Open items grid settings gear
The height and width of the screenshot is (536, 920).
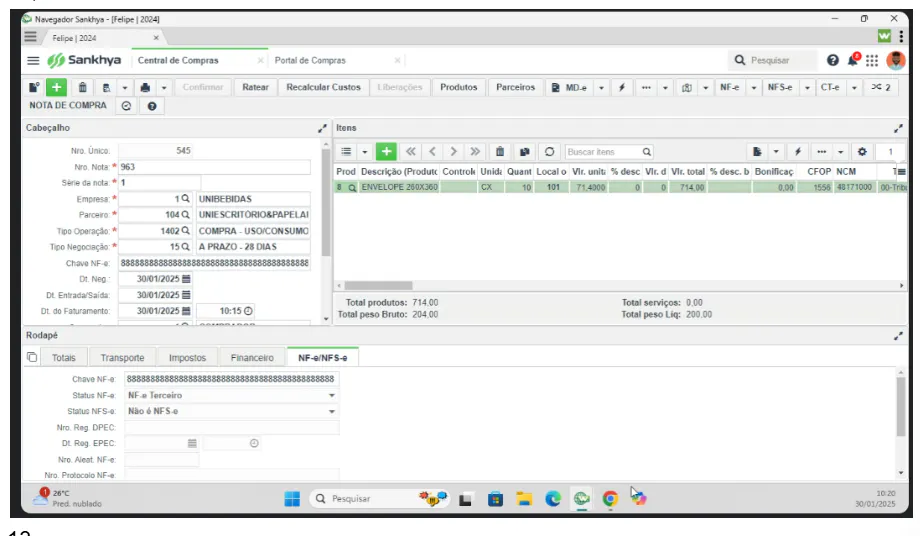tap(862, 152)
